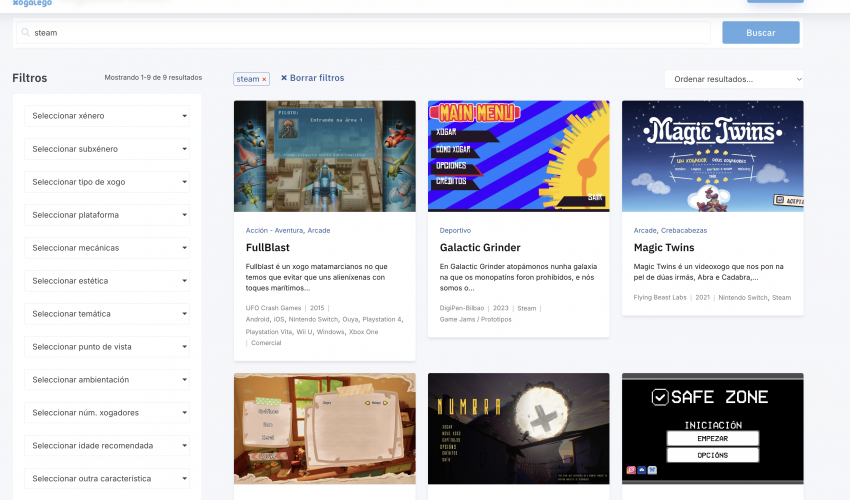This screenshot has width=850, height=500.
Task: Expand the Seleccionar xénero dropdown
Action: 107,116
